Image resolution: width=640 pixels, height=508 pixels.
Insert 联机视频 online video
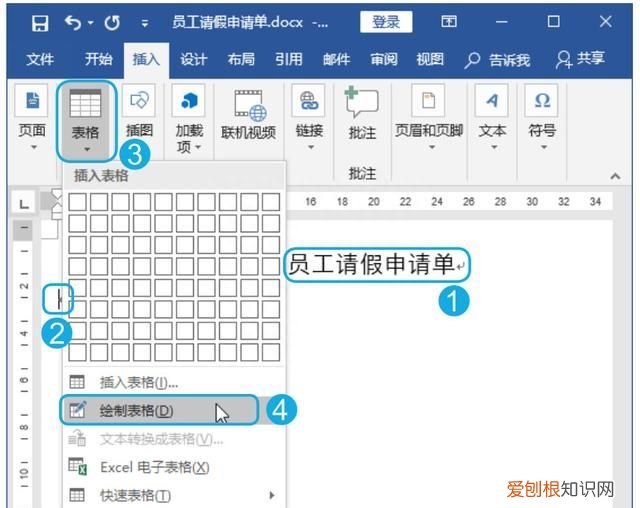pyautogui.click(x=248, y=115)
